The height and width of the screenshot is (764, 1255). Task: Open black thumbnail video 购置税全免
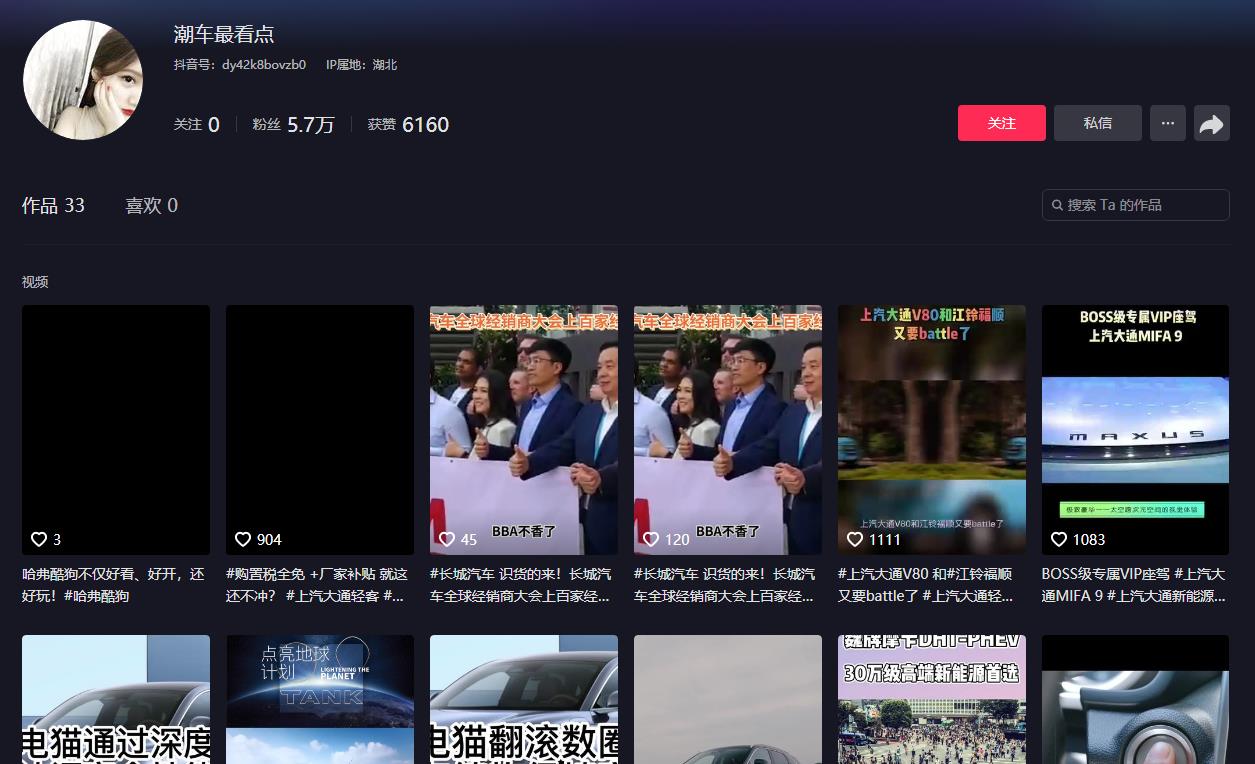[320, 430]
